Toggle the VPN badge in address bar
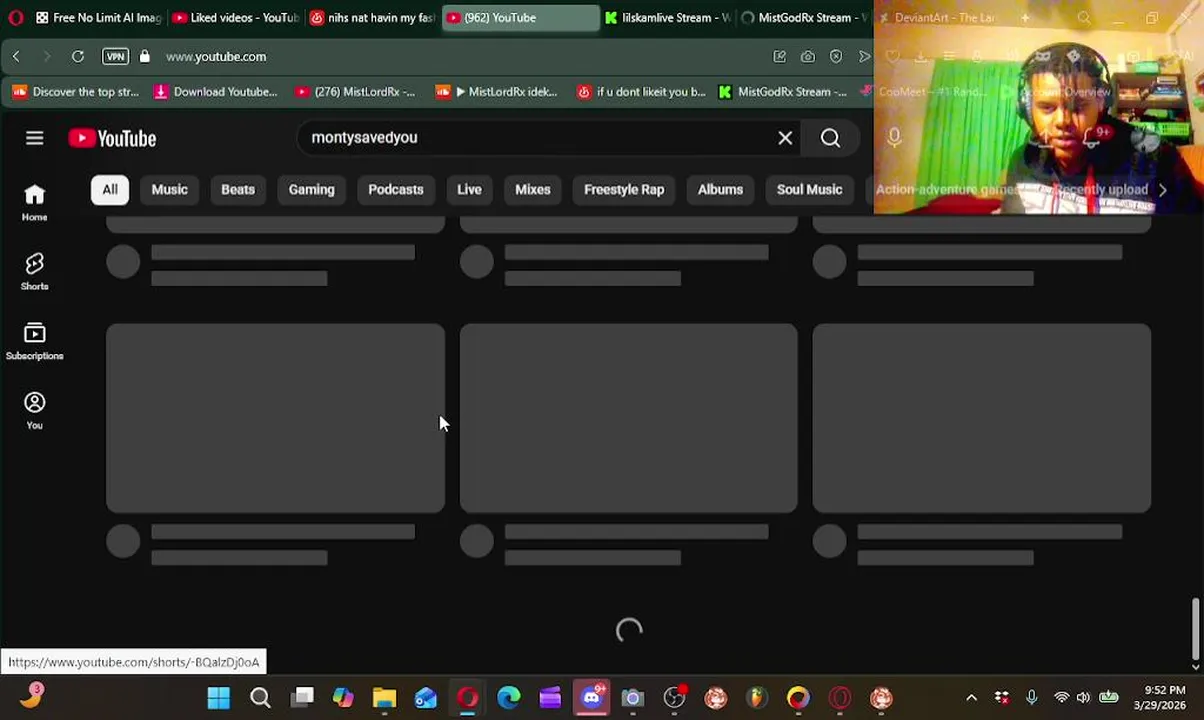This screenshot has height=720, width=1204. click(115, 56)
